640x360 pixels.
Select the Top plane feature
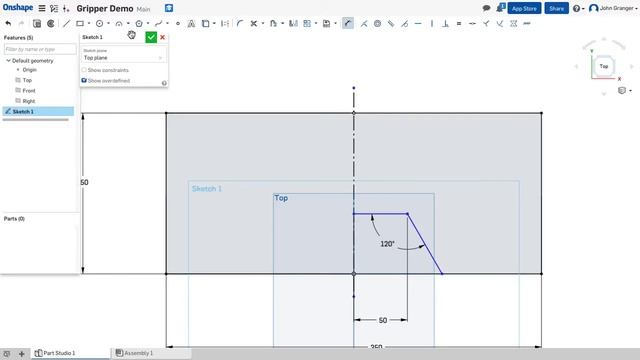pyautogui.click(x=27, y=80)
